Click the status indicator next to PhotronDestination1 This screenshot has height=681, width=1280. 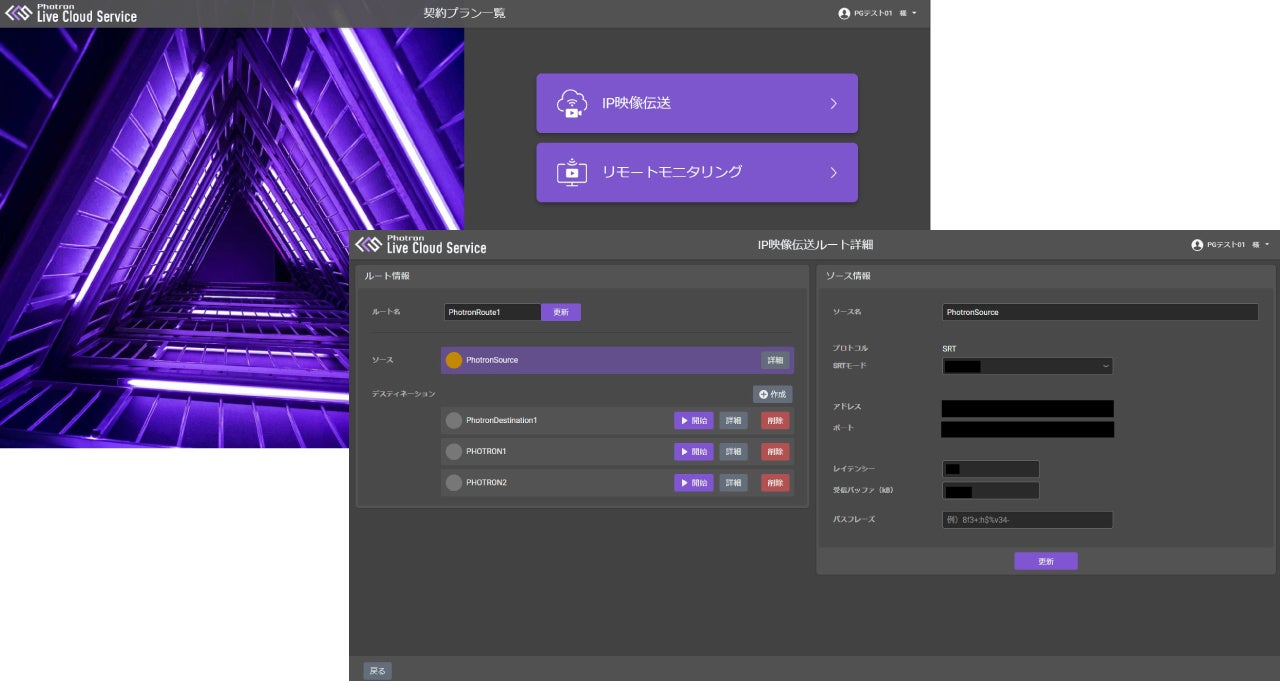click(453, 420)
